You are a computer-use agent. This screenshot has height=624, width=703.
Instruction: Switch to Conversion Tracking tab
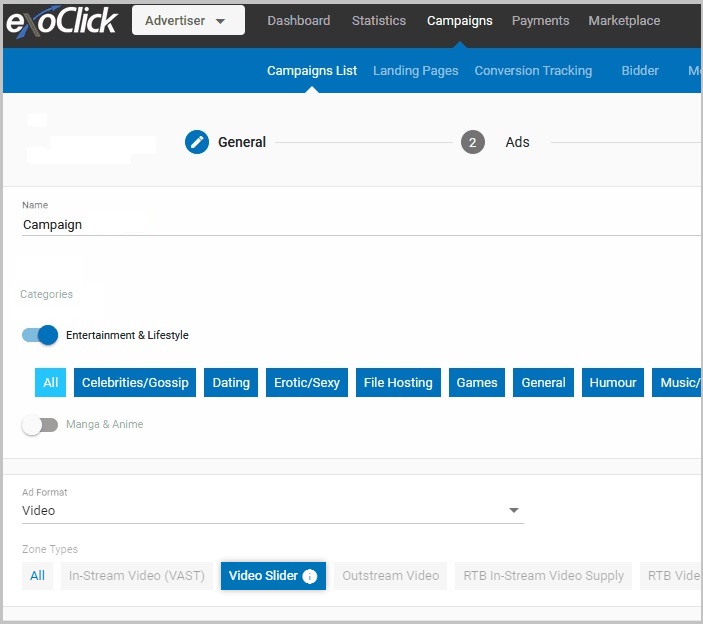click(534, 71)
